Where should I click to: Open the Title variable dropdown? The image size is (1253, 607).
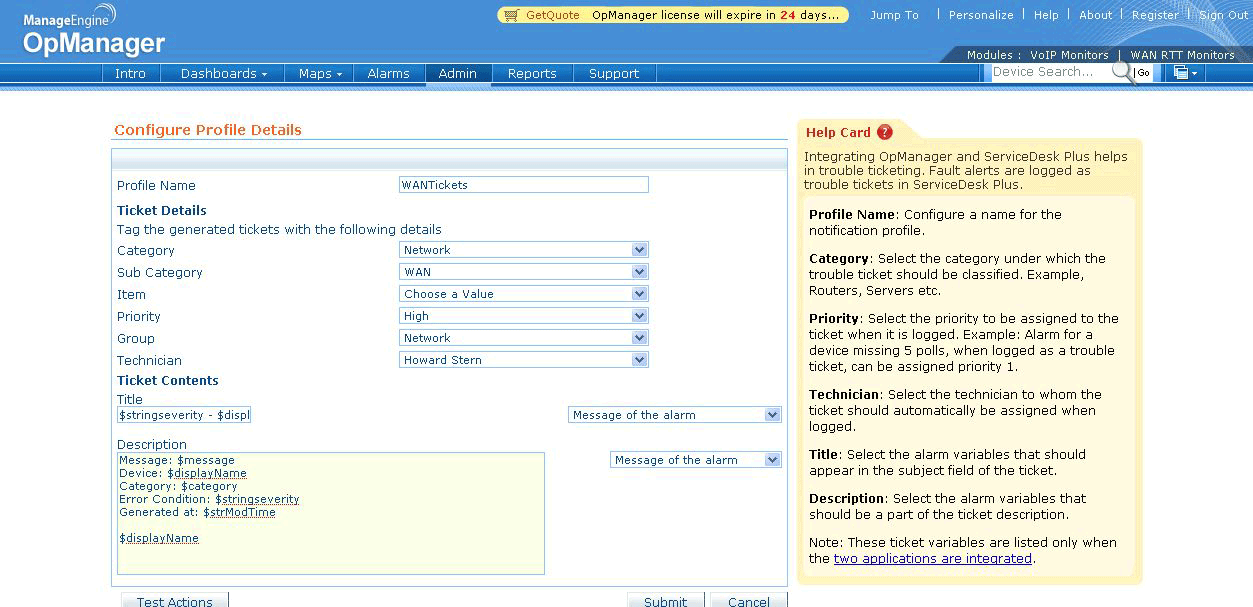point(675,415)
